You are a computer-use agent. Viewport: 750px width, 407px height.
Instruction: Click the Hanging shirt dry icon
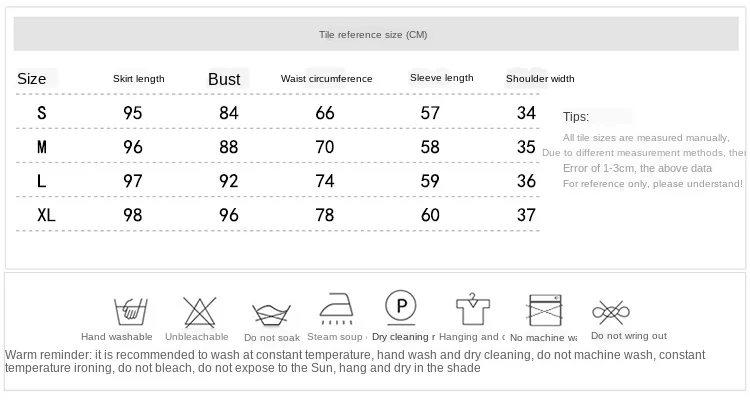[x=470, y=310]
